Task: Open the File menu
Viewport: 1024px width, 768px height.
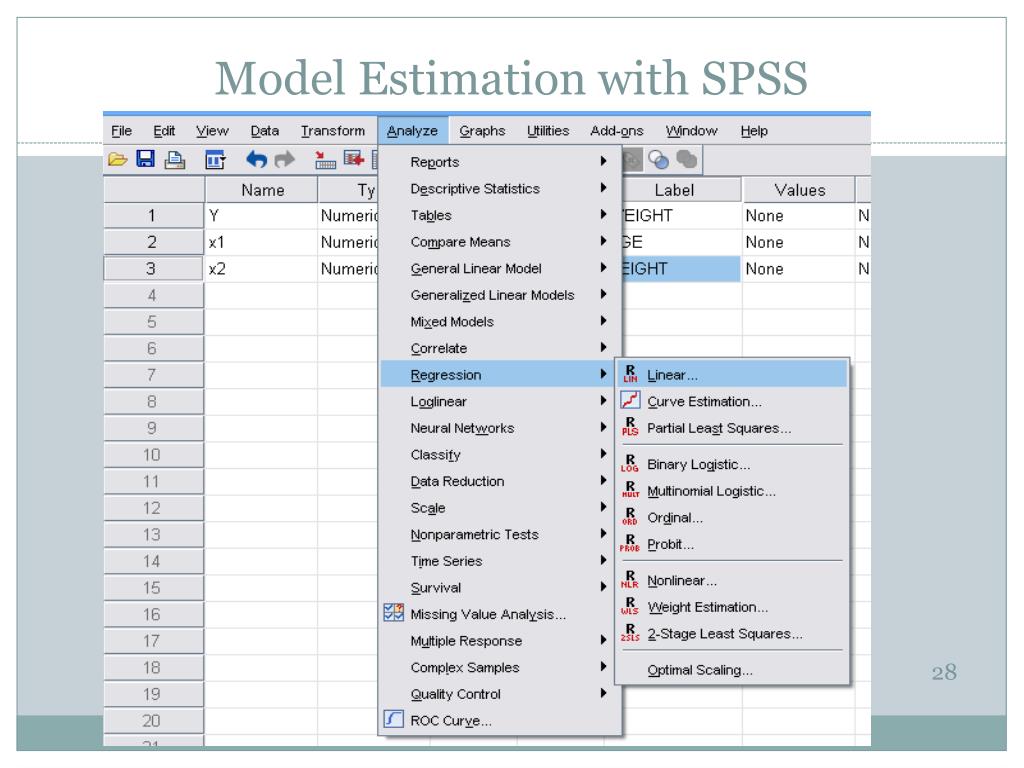Action: [121, 131]
